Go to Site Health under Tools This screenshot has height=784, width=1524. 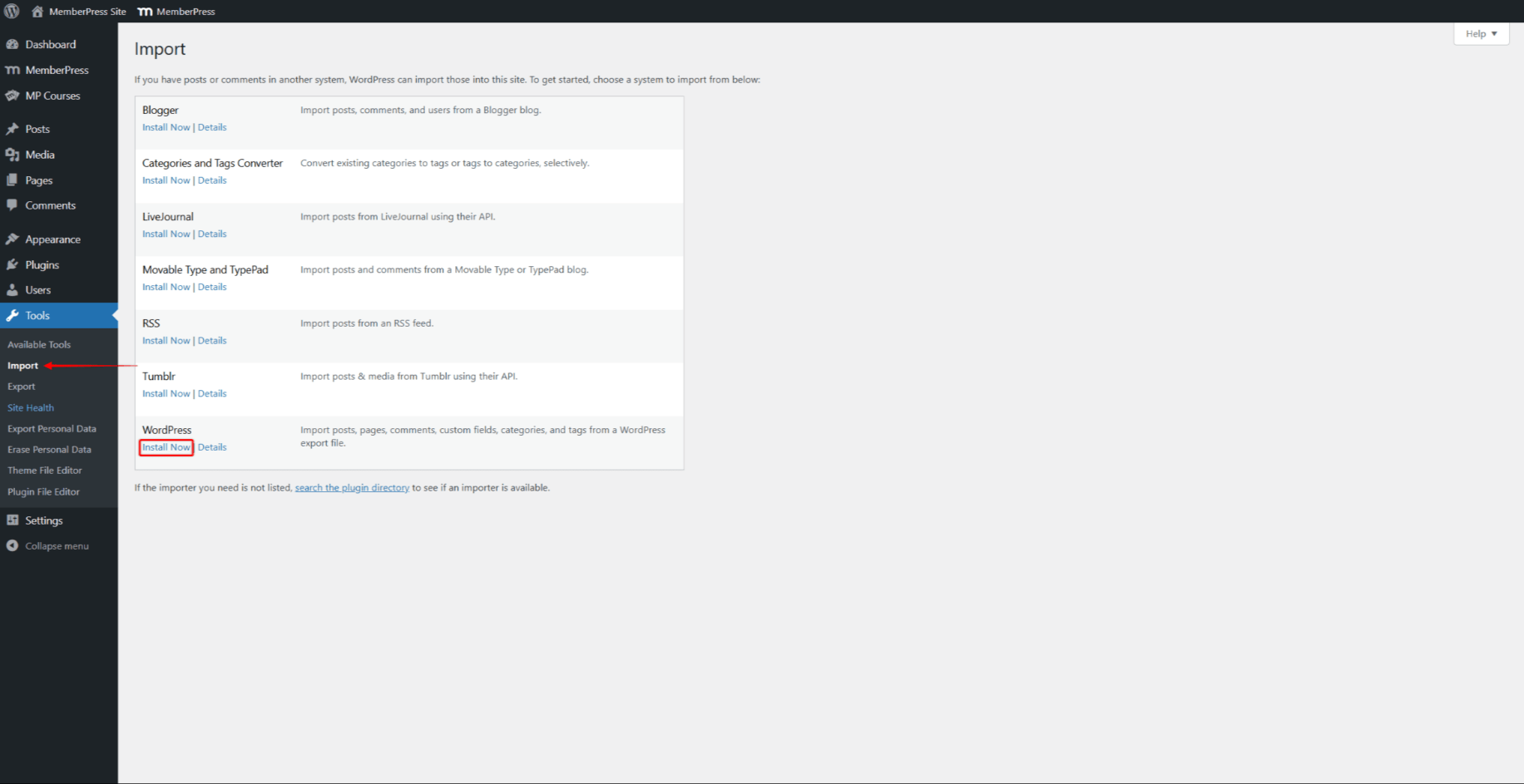coord(31,408)
